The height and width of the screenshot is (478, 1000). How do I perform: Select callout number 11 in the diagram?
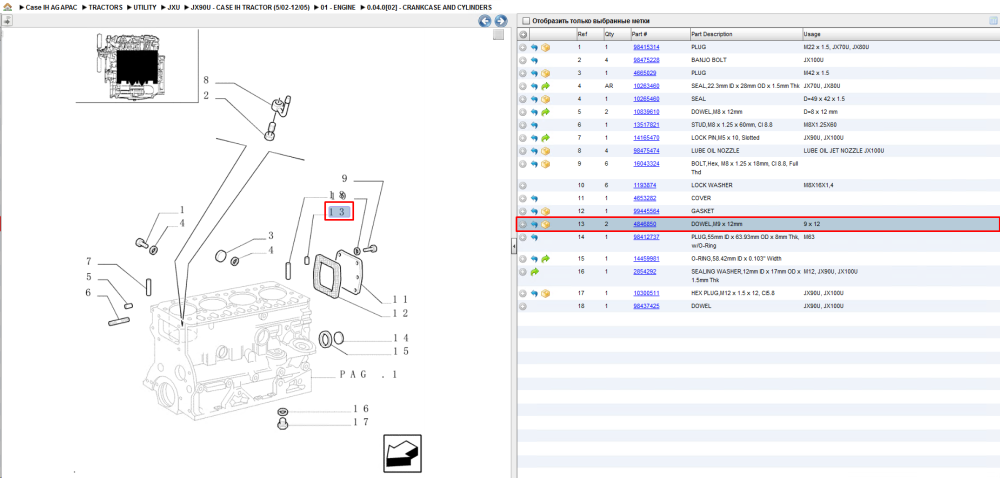pos(401,298)
